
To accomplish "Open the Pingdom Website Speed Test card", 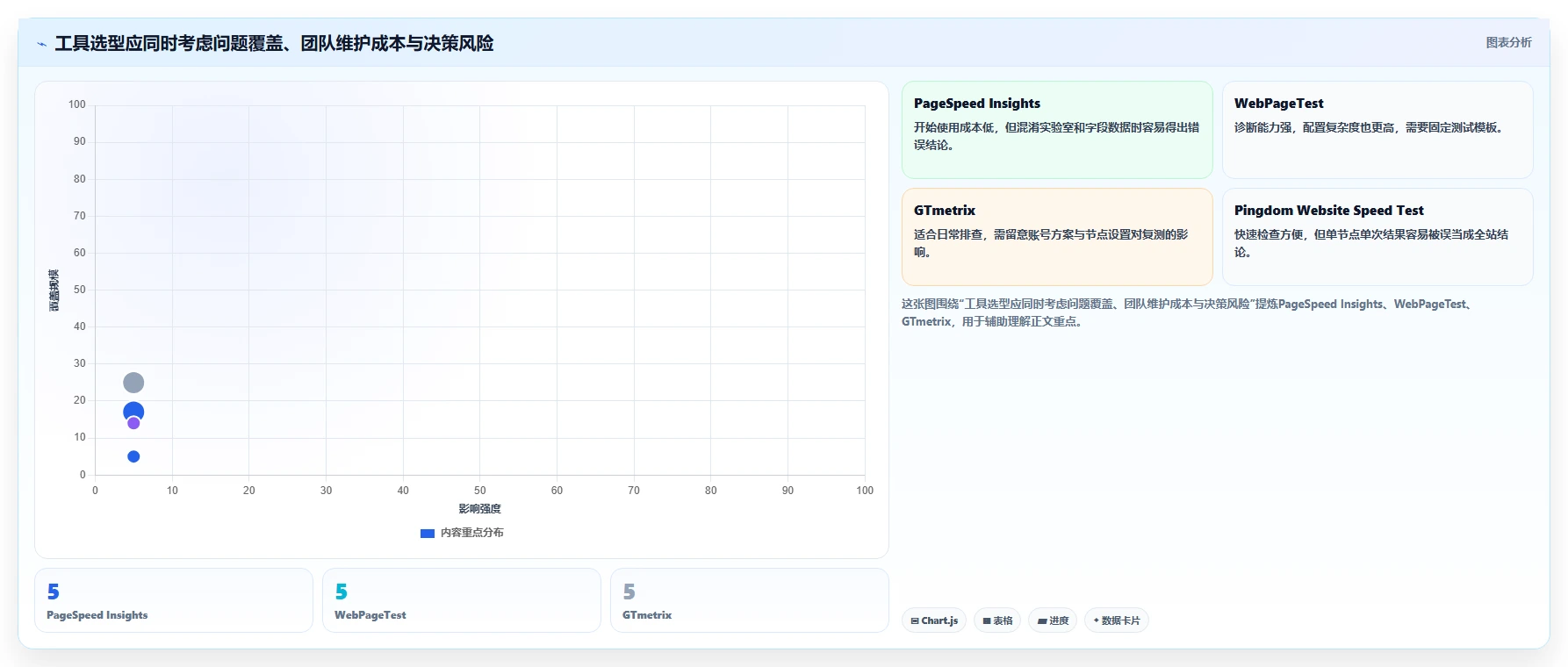I will (1377, 237).
